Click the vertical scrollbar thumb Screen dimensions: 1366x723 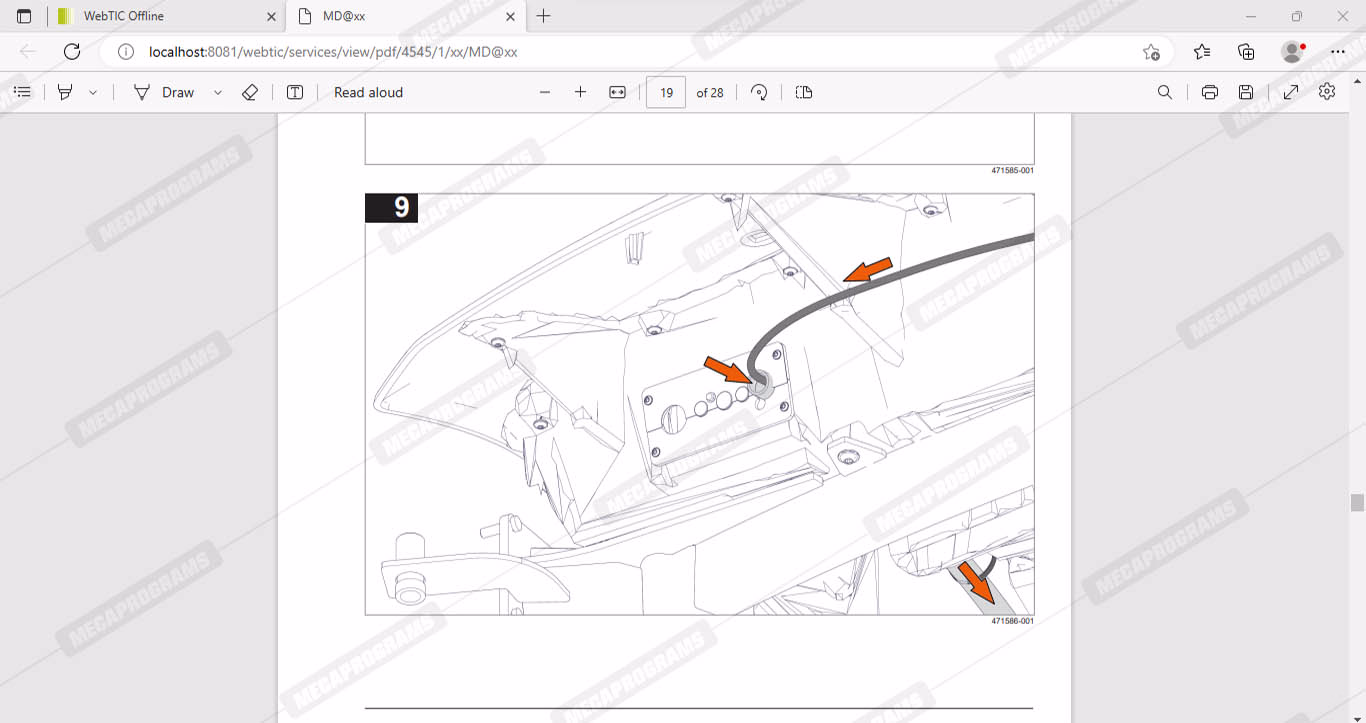coord(1357,502)
